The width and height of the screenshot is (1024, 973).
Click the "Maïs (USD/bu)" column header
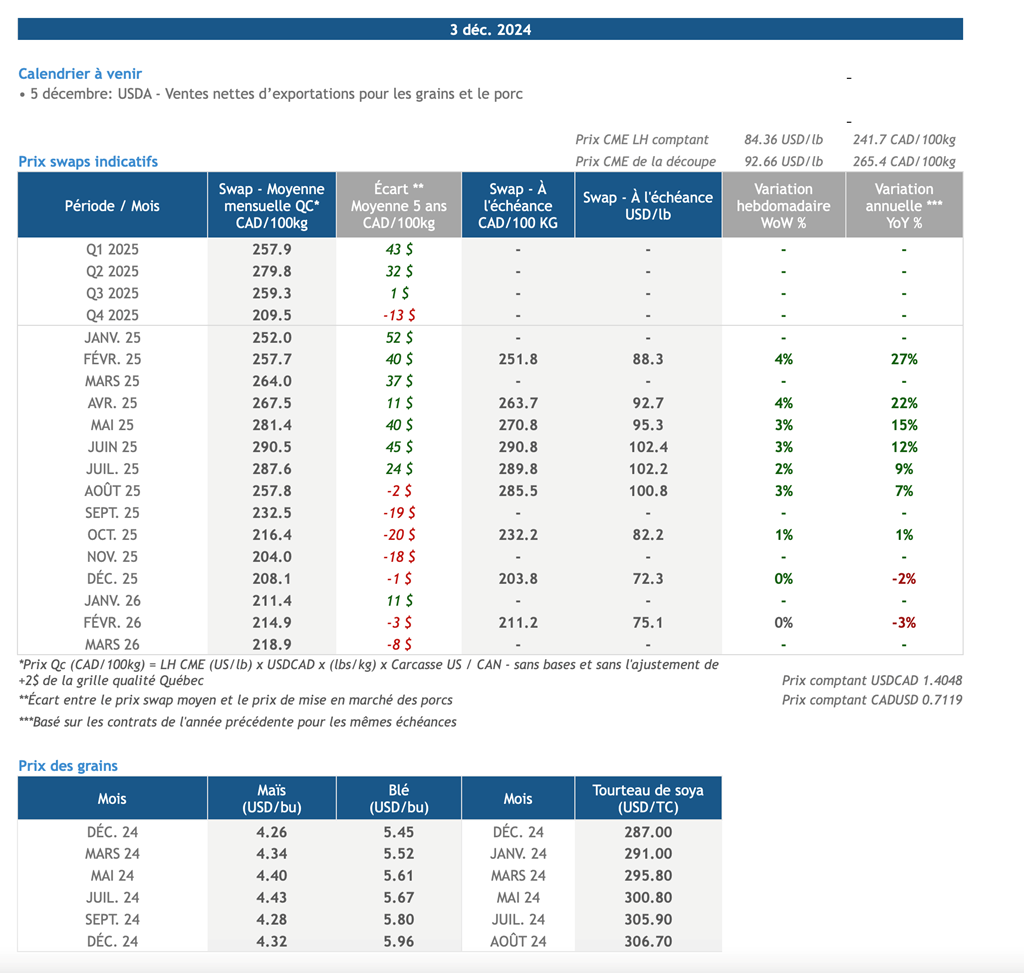[x=272, y=799]
